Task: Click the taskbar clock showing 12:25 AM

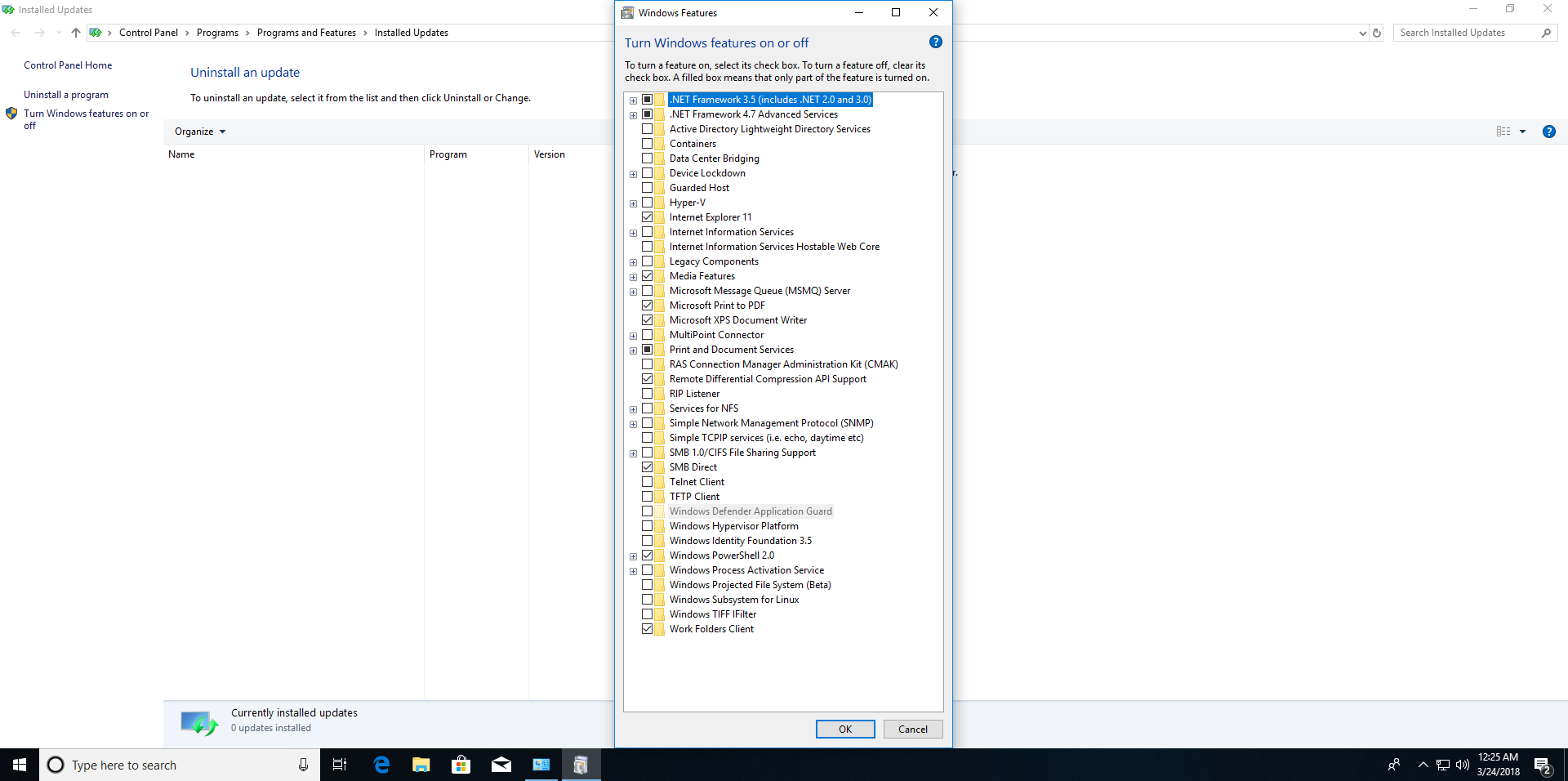Action: (x=1498, y=765)
